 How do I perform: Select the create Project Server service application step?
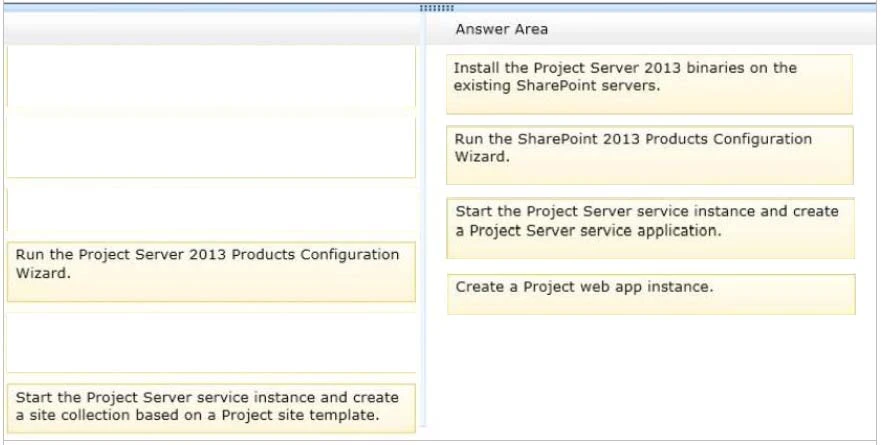pos(649,227)
